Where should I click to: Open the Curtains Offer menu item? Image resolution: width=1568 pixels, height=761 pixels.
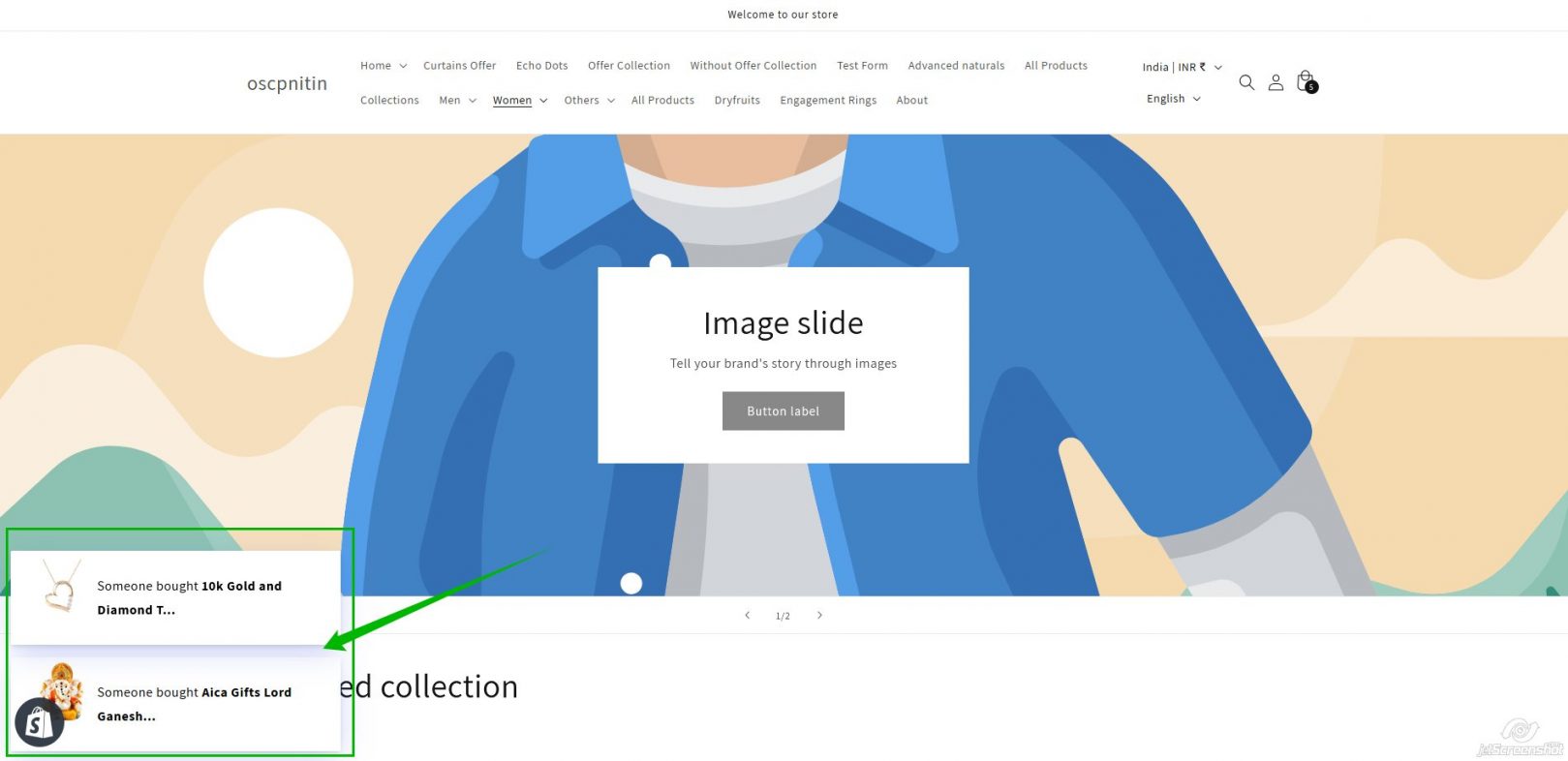pyautogui.click(x=459, y=66)
